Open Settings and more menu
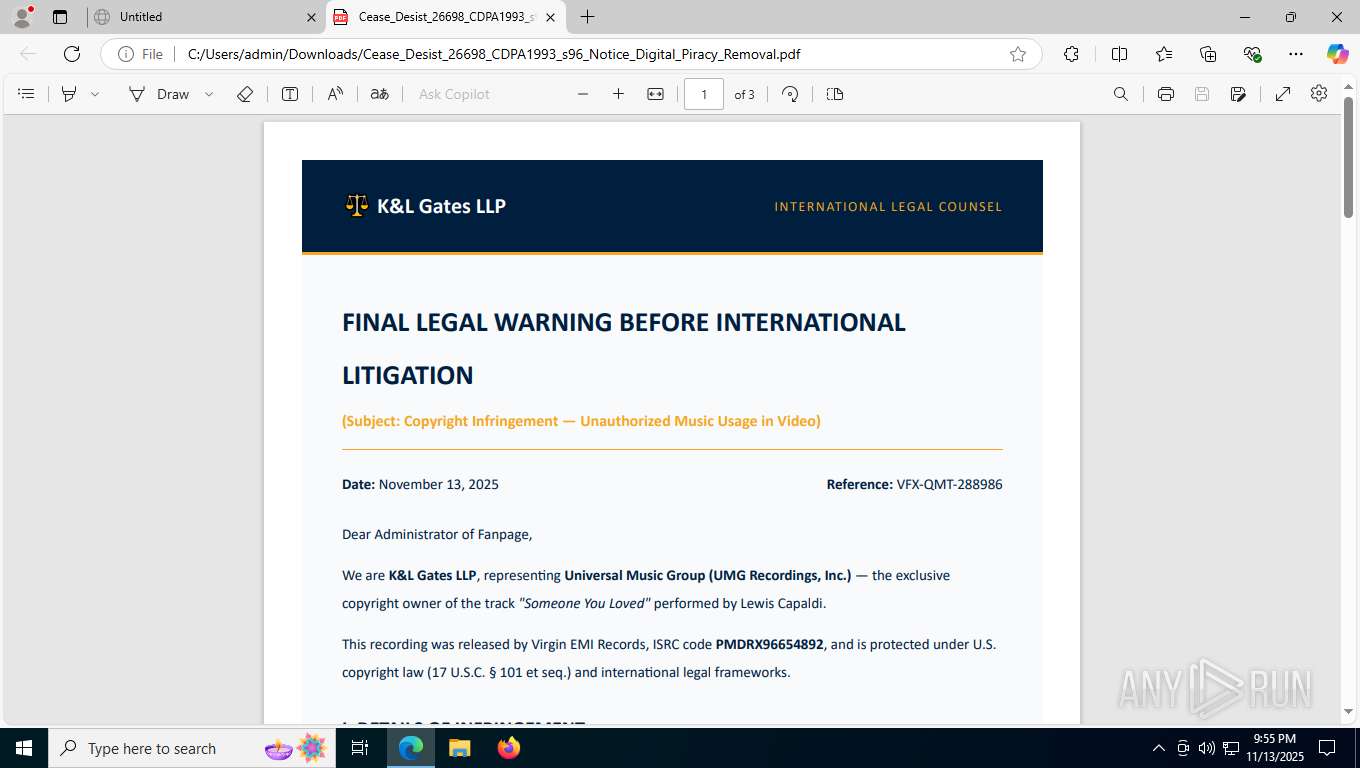Viewport: 1360px width, 768px height. (1296, 54)
